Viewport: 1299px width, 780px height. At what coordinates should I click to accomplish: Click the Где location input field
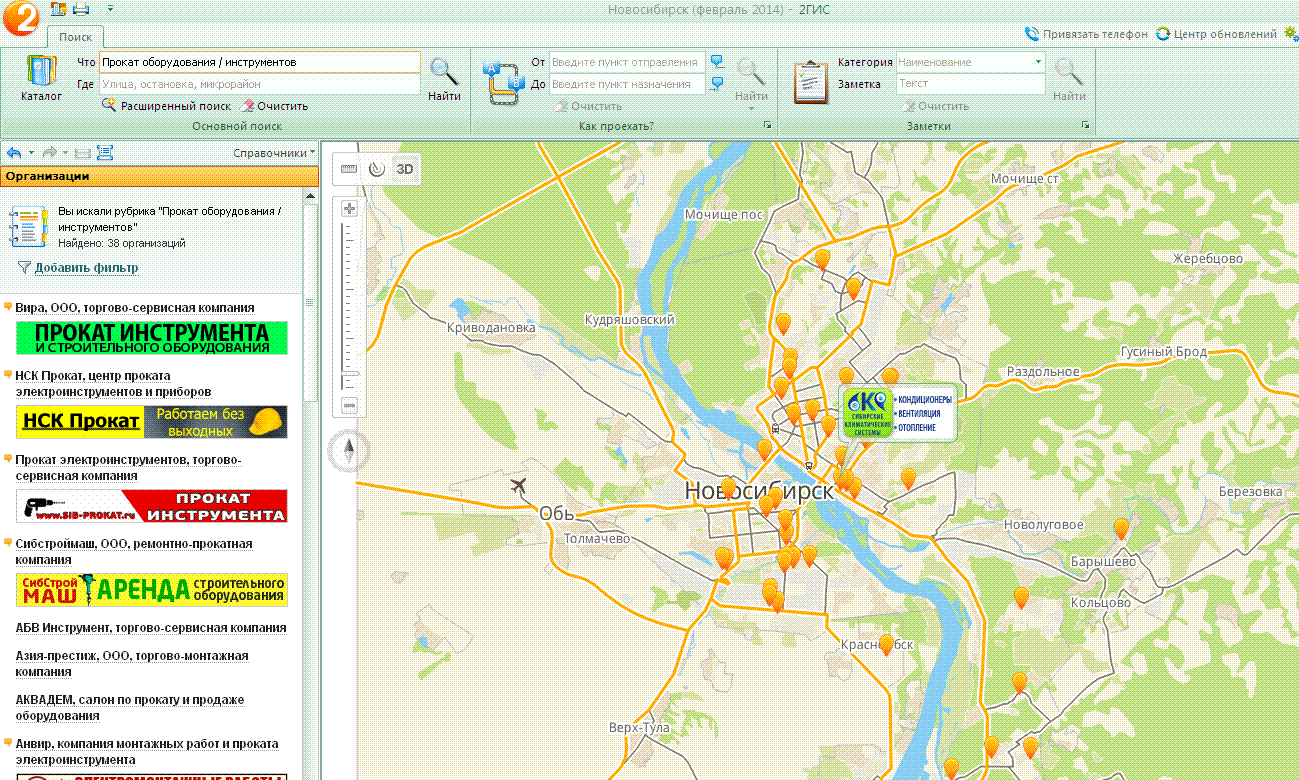(259, 85)
